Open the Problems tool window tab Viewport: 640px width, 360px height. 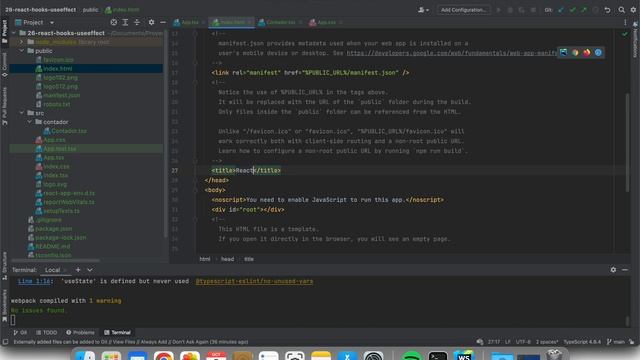coord(80,332)
